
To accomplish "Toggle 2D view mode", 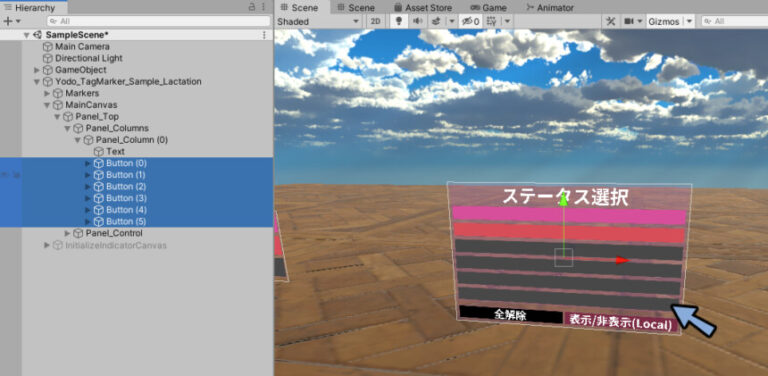I will tap(376, 22).
